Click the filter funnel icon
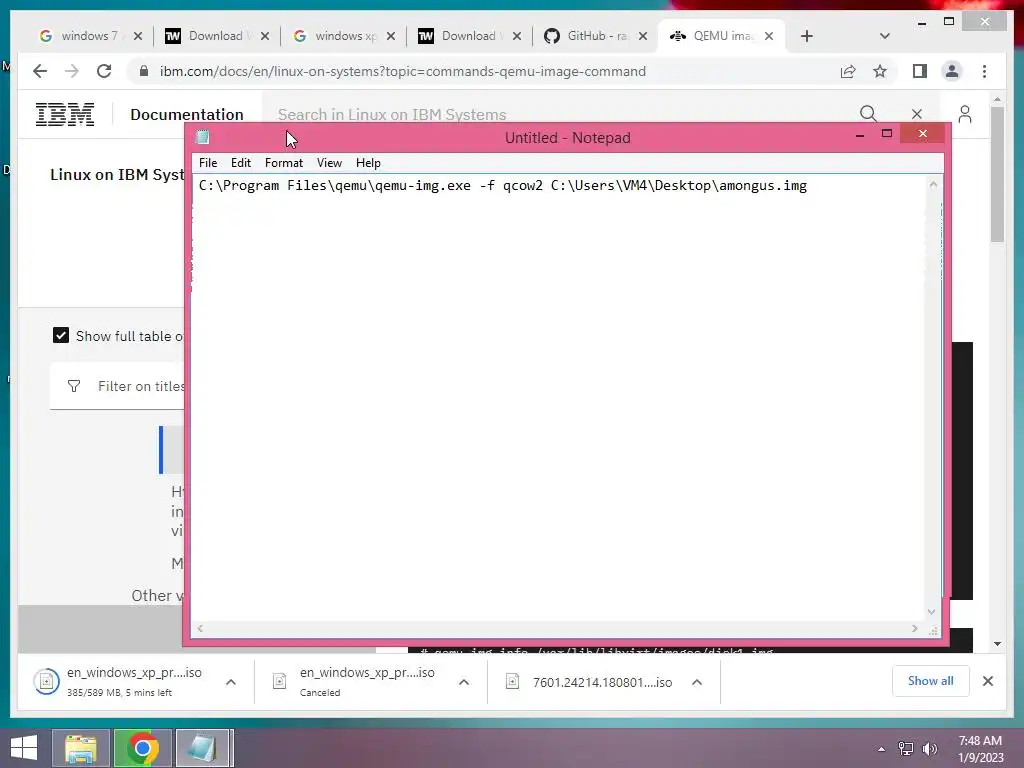This screenshot has height=768, width=1024. pyautogui.click(x=74, y=386)
